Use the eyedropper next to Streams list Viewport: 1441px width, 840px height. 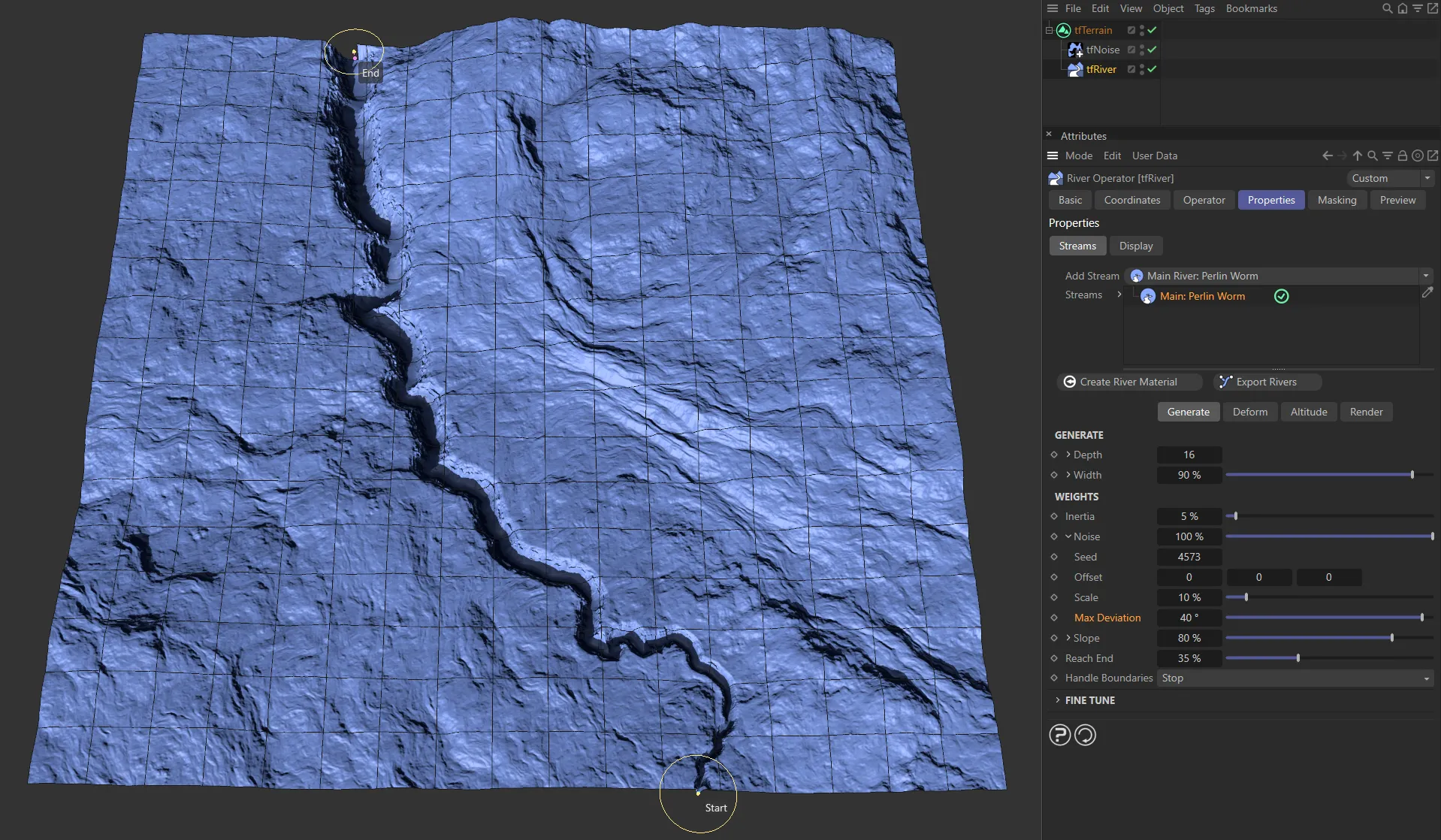click(x=1427, y=292)
